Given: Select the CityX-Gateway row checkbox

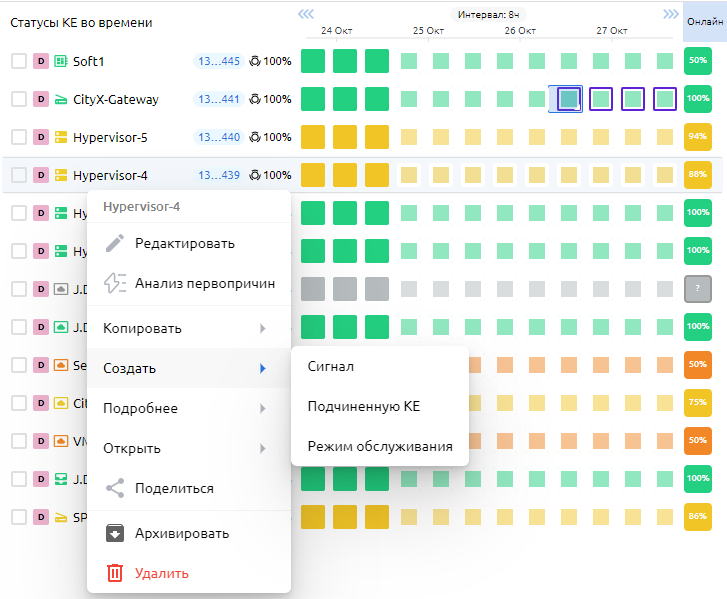Looking at the screenshot, I should [19, 99].
